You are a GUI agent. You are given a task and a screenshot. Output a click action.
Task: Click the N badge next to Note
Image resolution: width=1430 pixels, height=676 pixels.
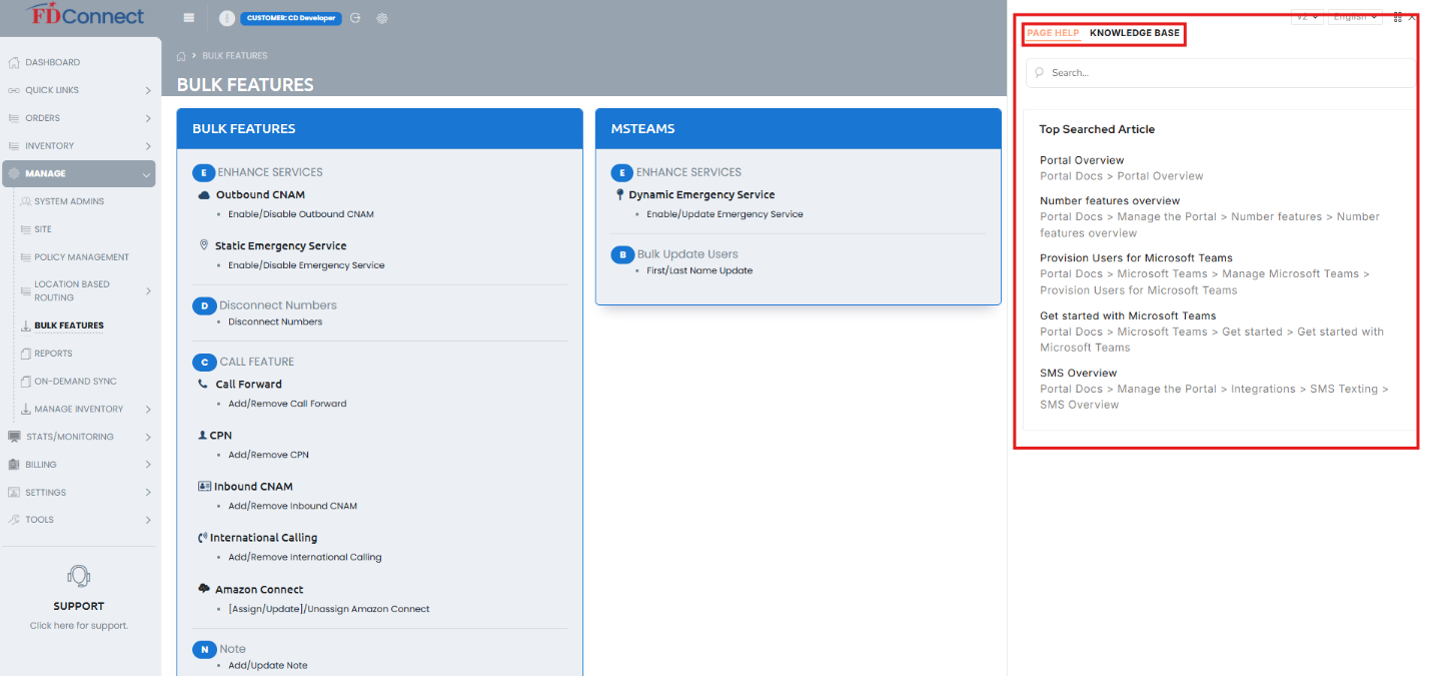click(204, 649)
